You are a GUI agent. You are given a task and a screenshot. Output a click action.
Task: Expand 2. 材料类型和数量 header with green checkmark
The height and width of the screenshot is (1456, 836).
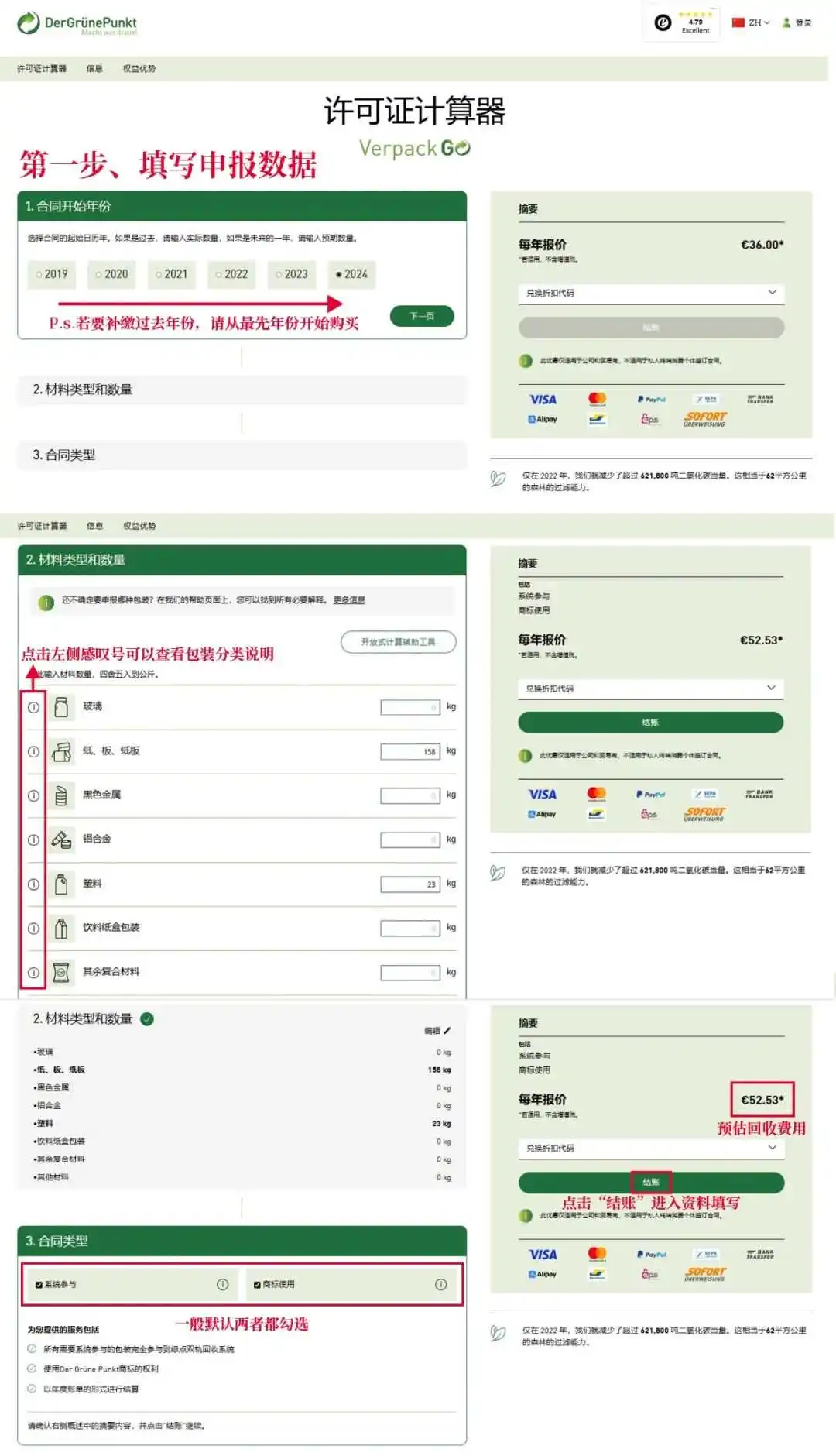242,1019
